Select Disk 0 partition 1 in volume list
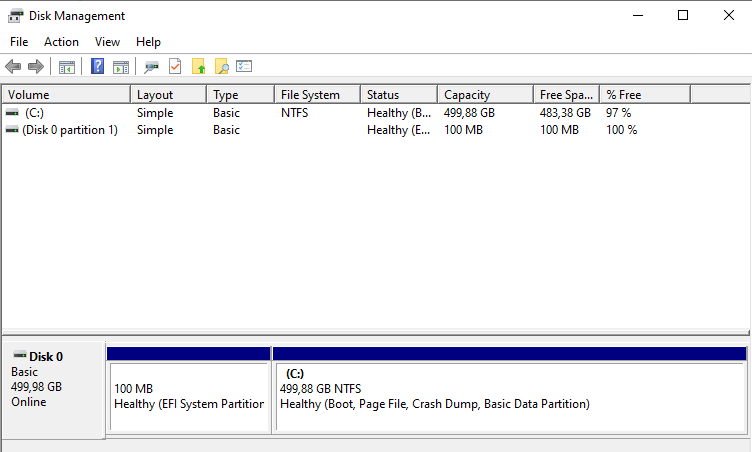 click(x=69, y=130)
